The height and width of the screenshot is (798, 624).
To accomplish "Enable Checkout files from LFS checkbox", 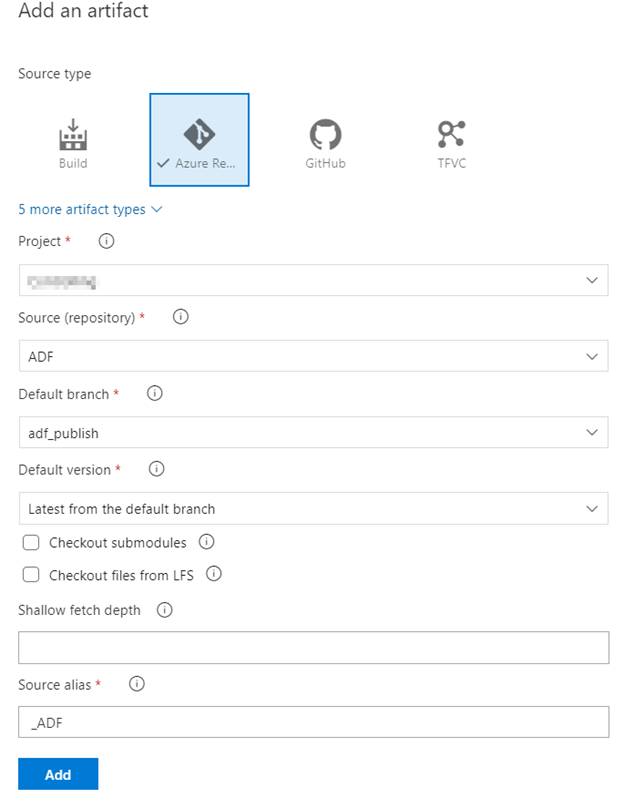I will click(x=31, y=575).
